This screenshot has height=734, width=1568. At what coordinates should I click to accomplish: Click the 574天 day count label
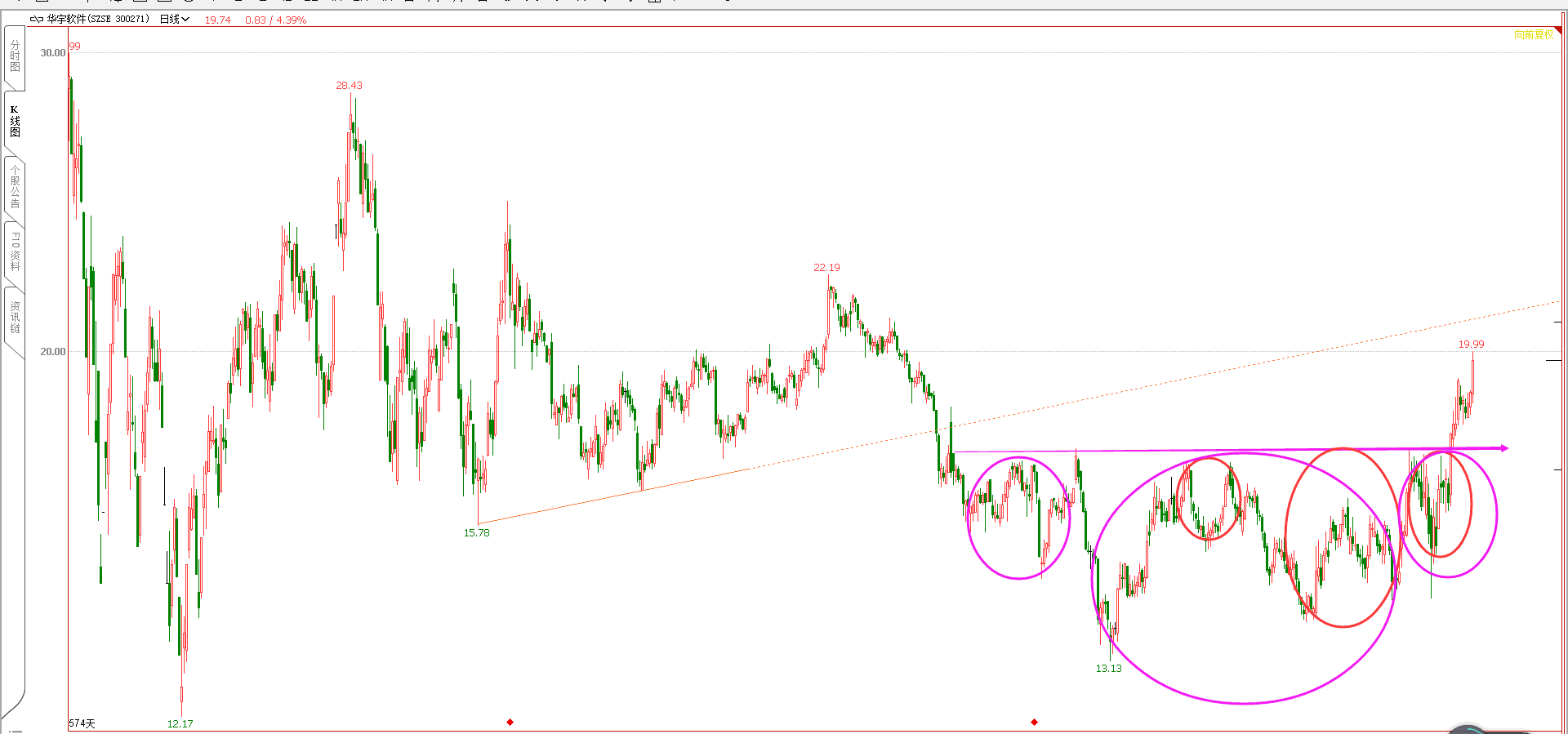coord(82,723)
